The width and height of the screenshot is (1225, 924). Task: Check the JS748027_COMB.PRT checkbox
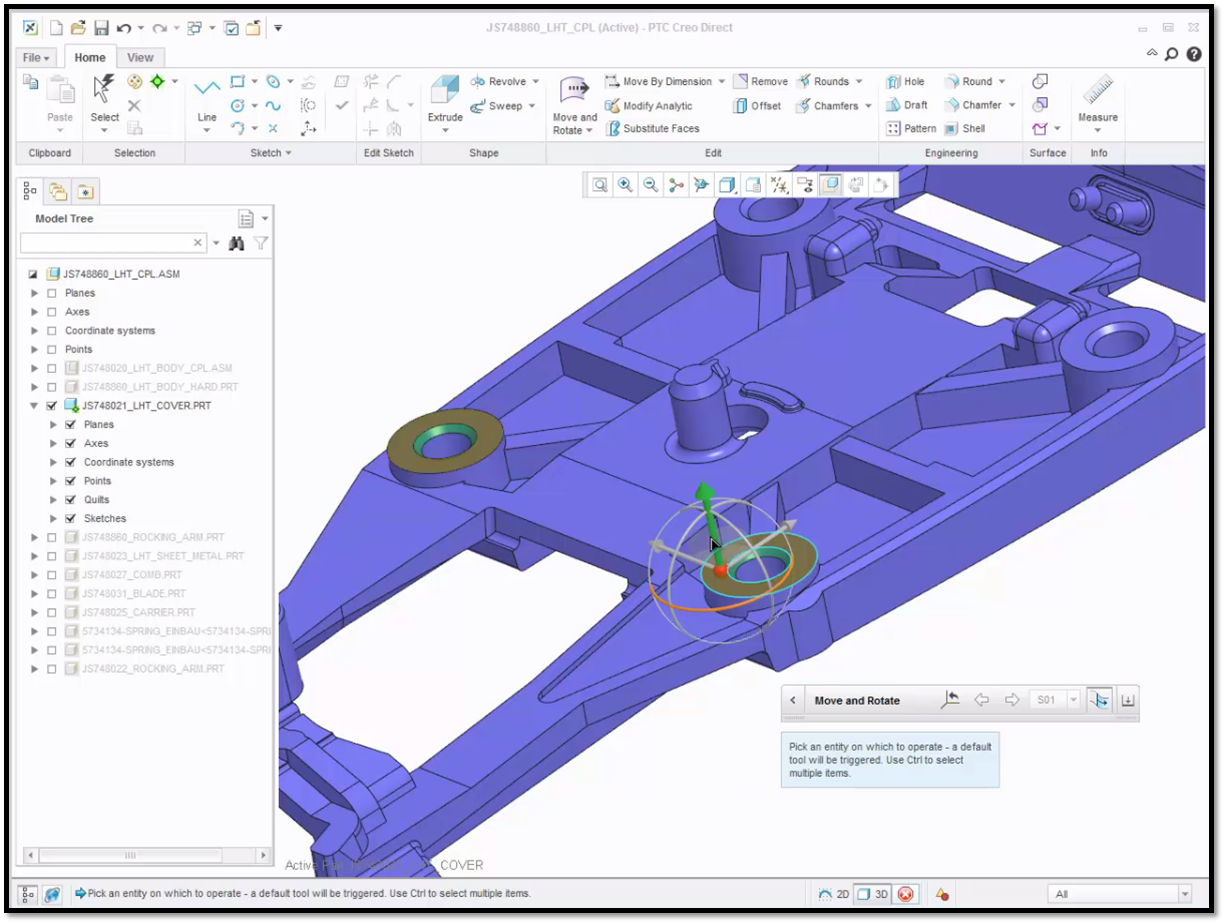click(x=52, y=575)
